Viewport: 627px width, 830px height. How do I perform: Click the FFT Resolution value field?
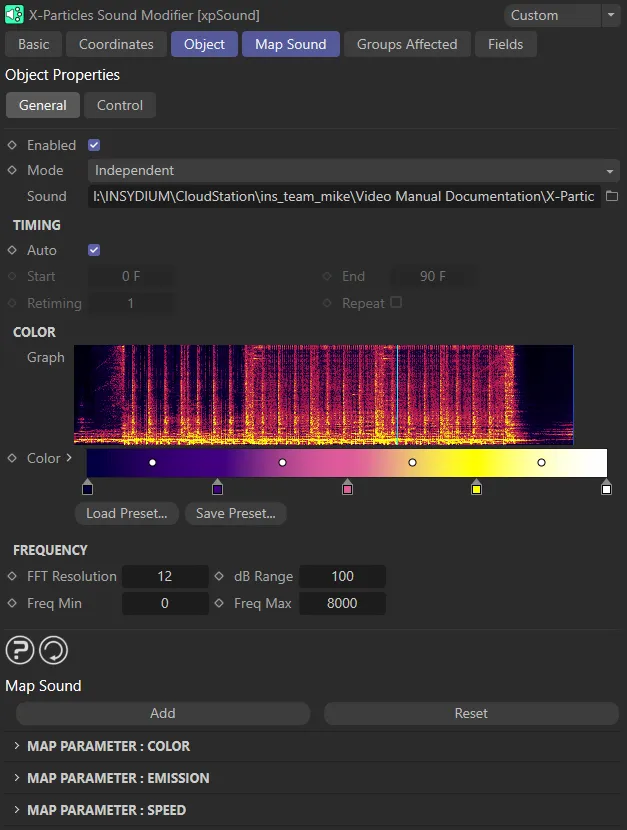[x=165, y=576]
